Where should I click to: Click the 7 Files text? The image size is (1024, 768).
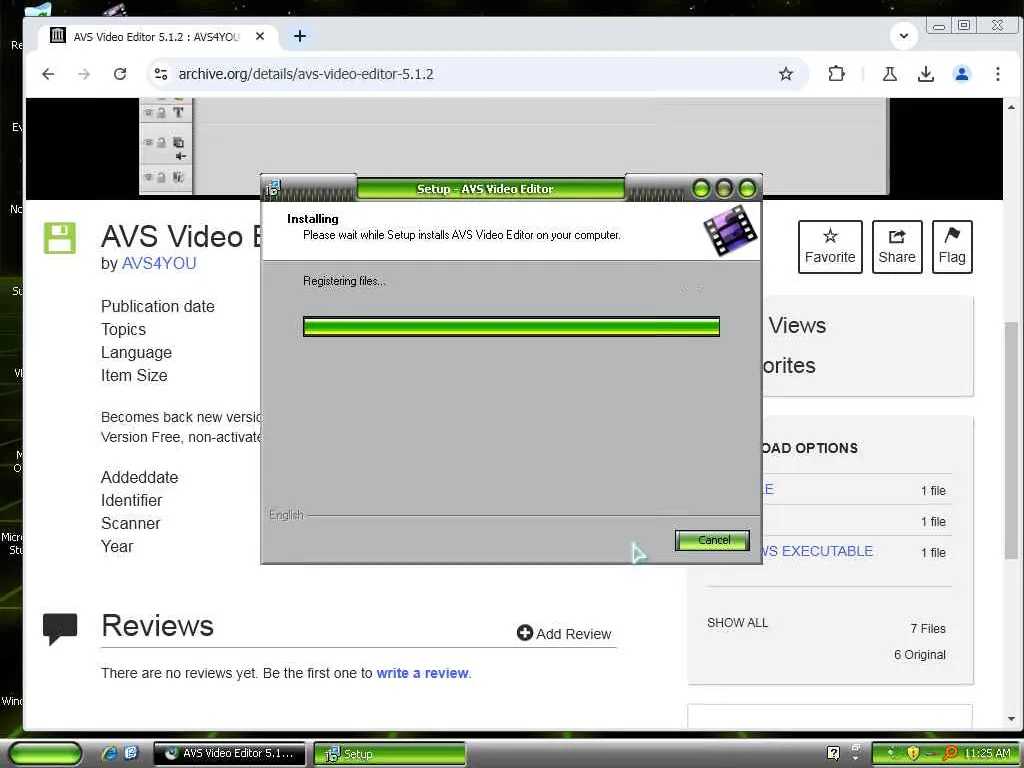coord(928,628)
